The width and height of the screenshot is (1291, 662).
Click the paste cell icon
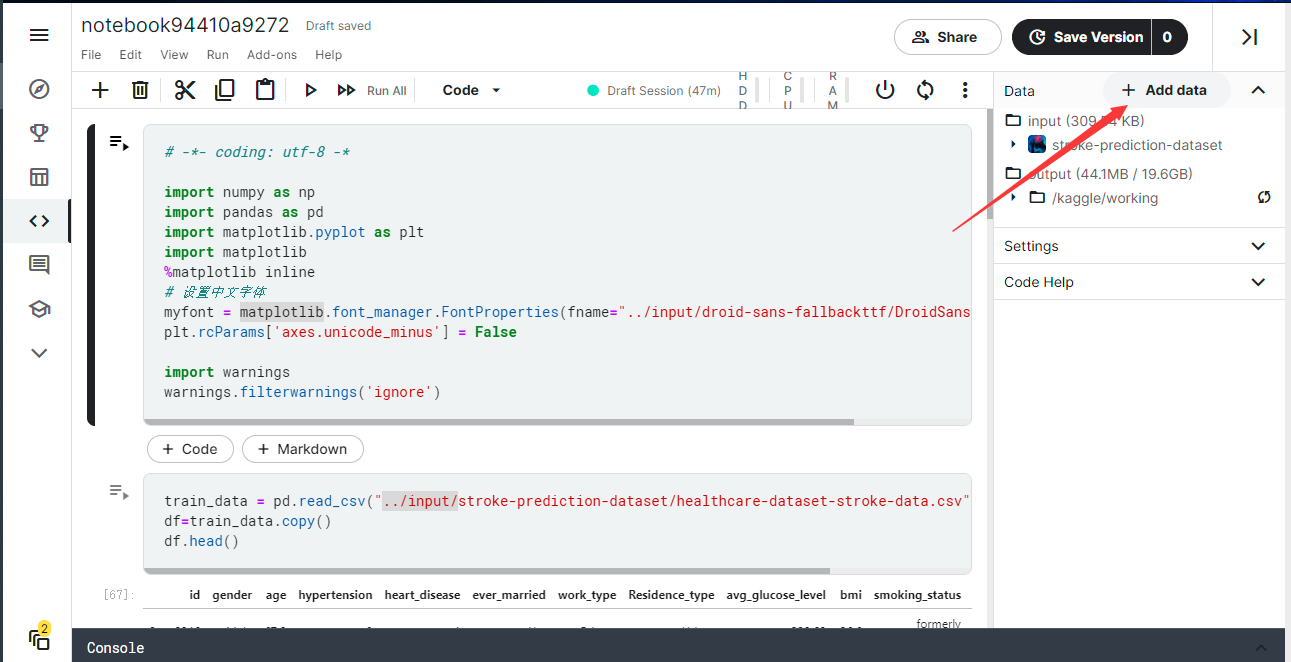pos(264,90)
